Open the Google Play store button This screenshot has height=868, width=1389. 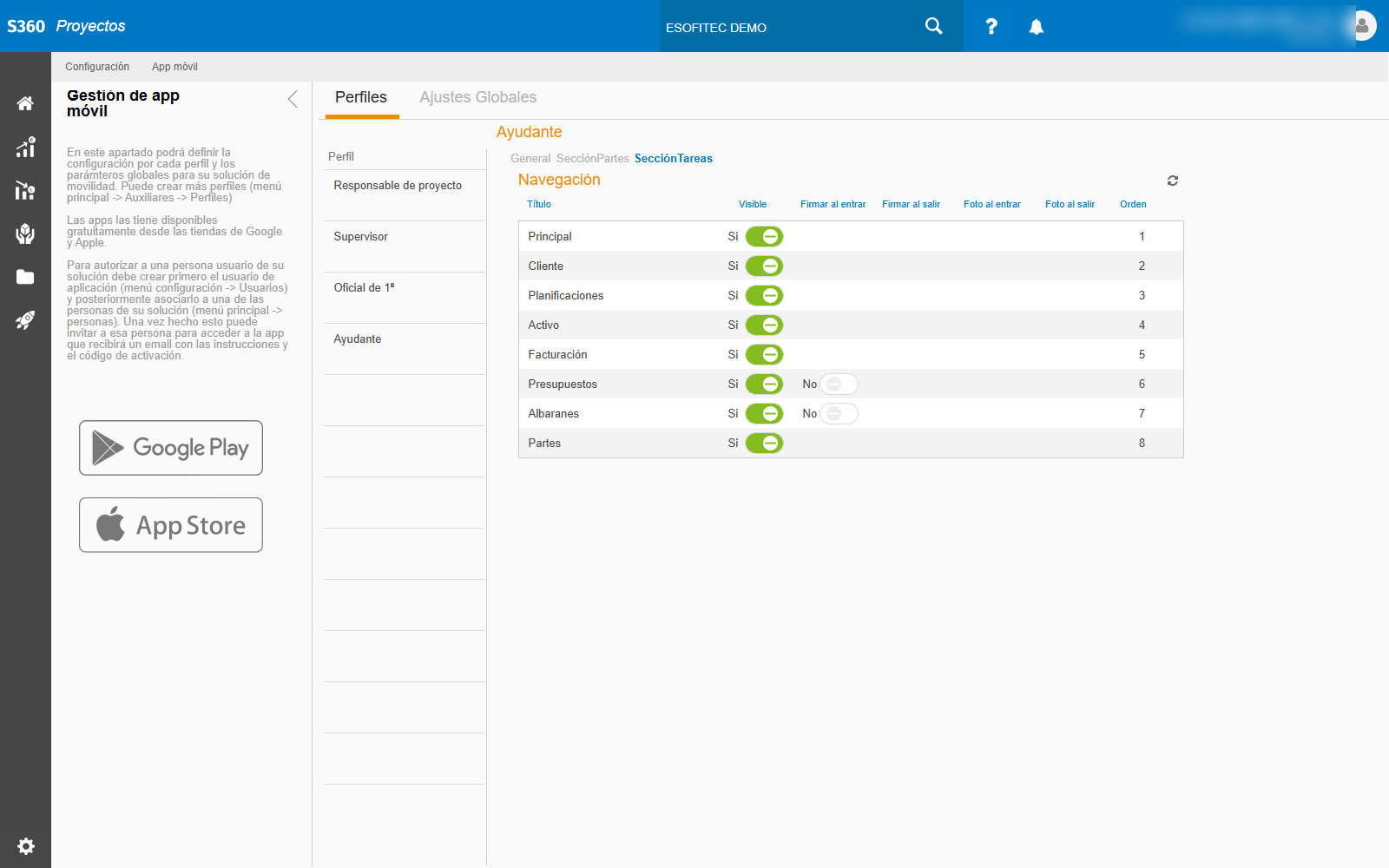click(x=171, y=448)
